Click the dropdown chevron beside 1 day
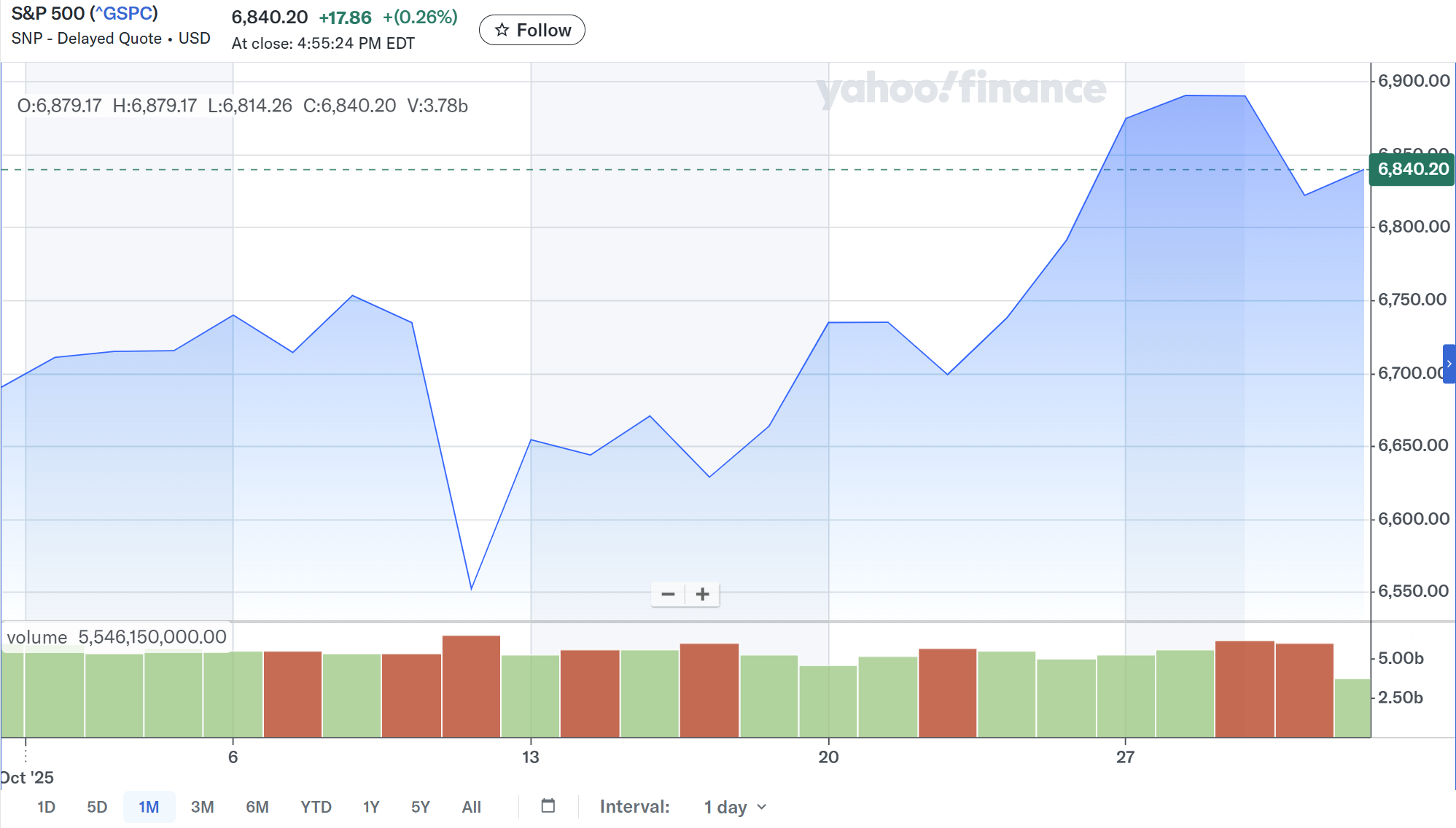Image resolution: width=1456 pixels, height=828 pixels. point(762,807)
